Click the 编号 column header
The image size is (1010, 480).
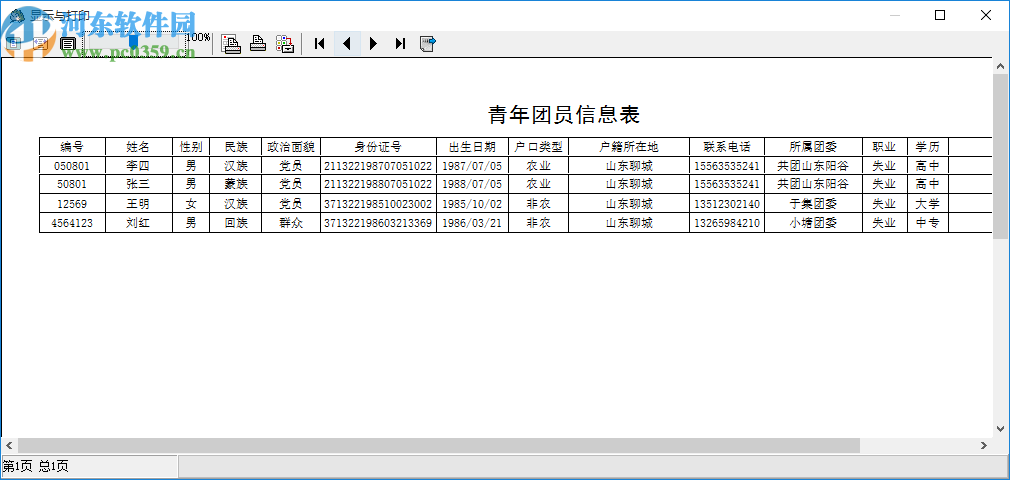72,146
